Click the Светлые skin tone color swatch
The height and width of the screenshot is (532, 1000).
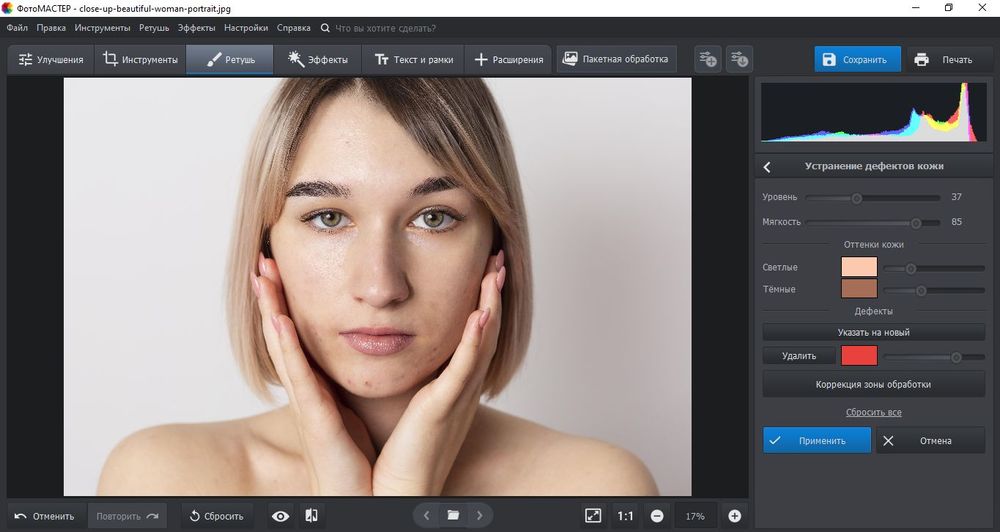[859, 267]
